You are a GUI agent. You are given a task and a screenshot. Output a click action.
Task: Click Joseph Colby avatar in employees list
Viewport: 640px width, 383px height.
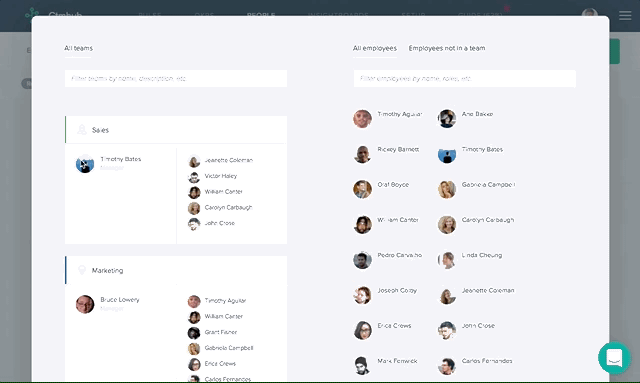pos(362,295)
